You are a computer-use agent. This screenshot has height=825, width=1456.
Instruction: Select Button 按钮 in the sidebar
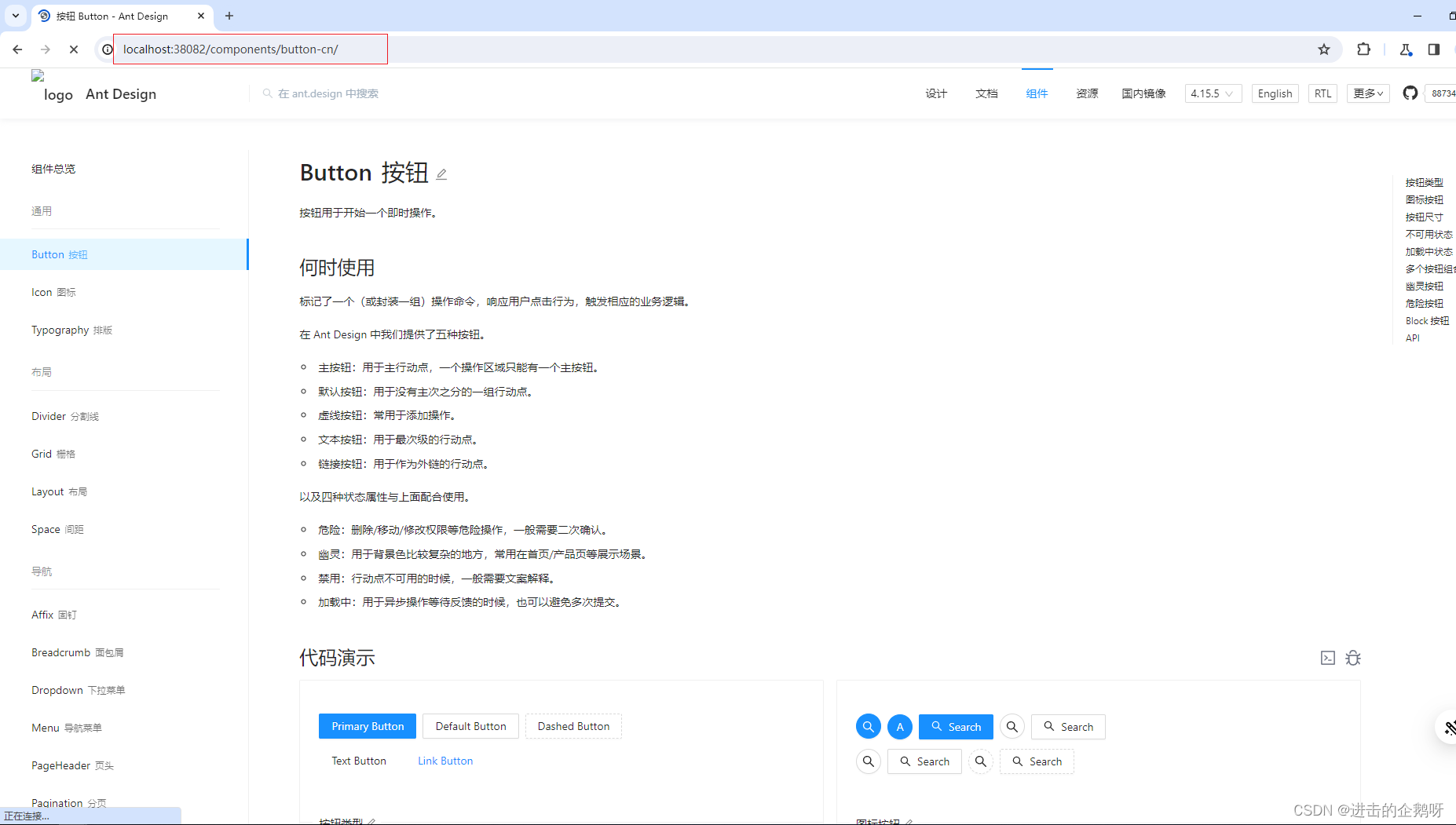point(124,254)
